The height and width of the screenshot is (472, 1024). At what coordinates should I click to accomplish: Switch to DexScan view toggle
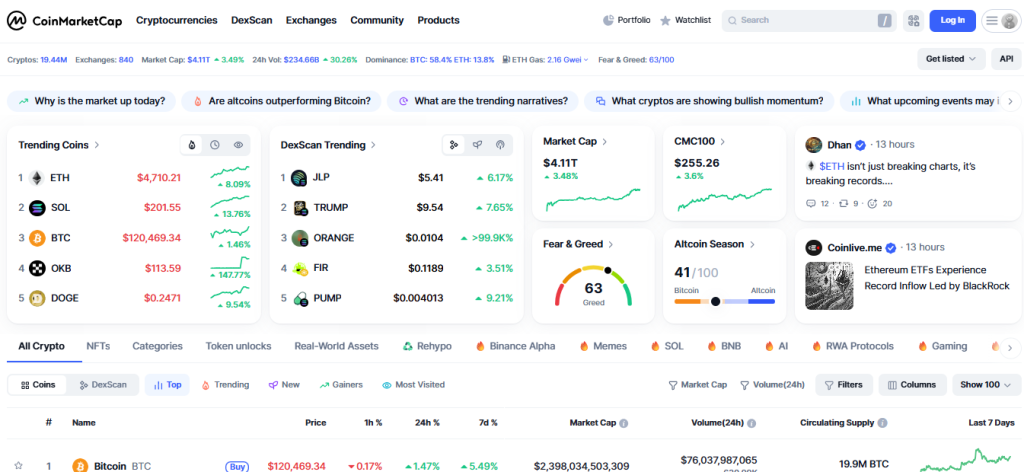click(x=103, y=385)
